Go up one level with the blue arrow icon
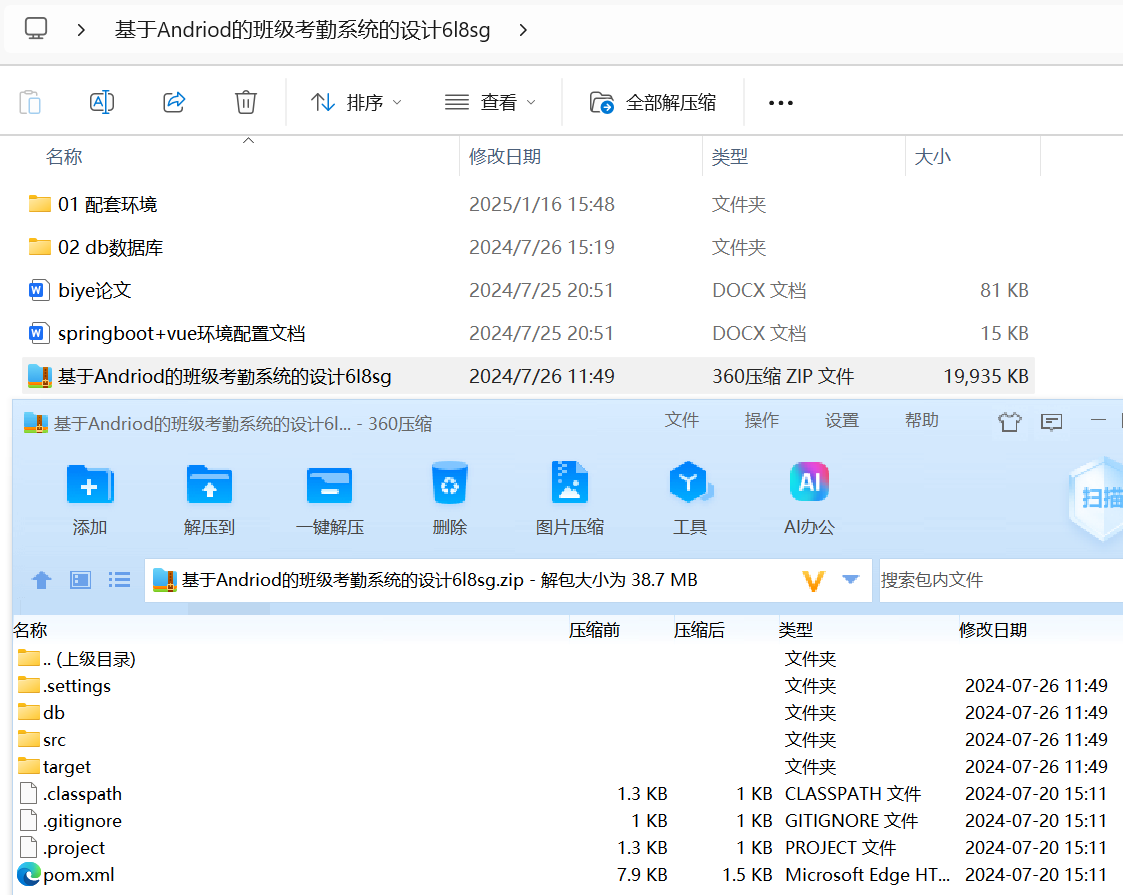Image resolution: width=1123 pixels, height=895 pixels. pos(42,580)
